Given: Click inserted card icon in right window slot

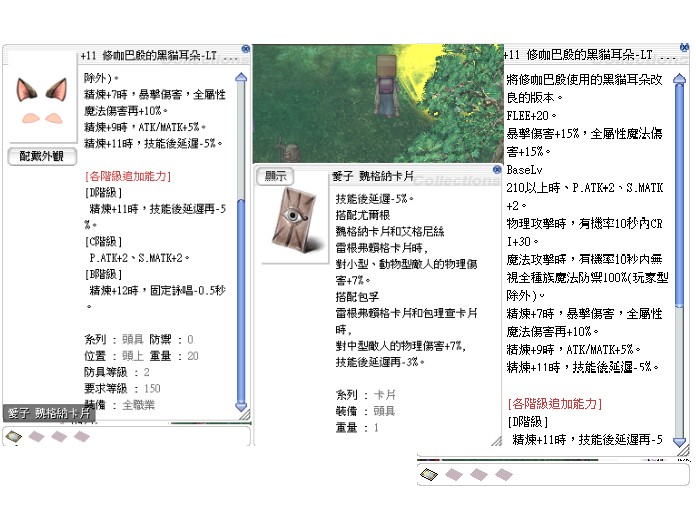Looking at the screenshot, I should [x=429, y=475].
